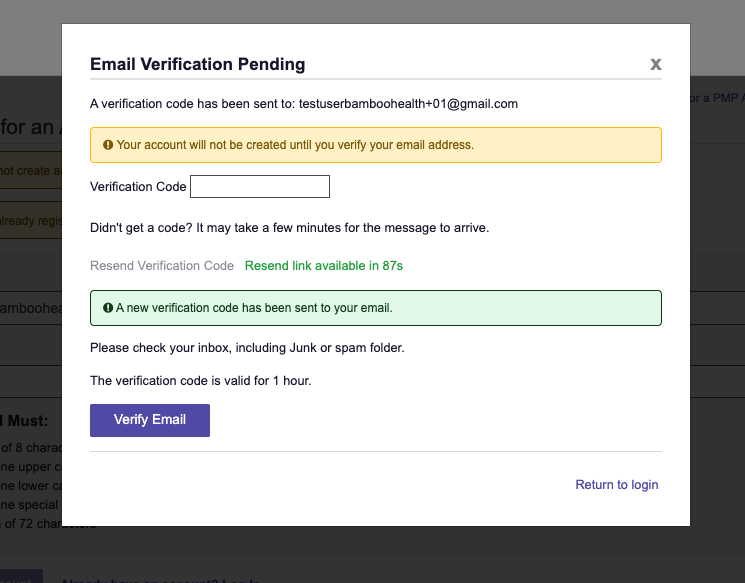The height and width of the screenshot is (583, 745).
Task: Click the Resend Verification Code link
Action: click(x=162, y=266)
